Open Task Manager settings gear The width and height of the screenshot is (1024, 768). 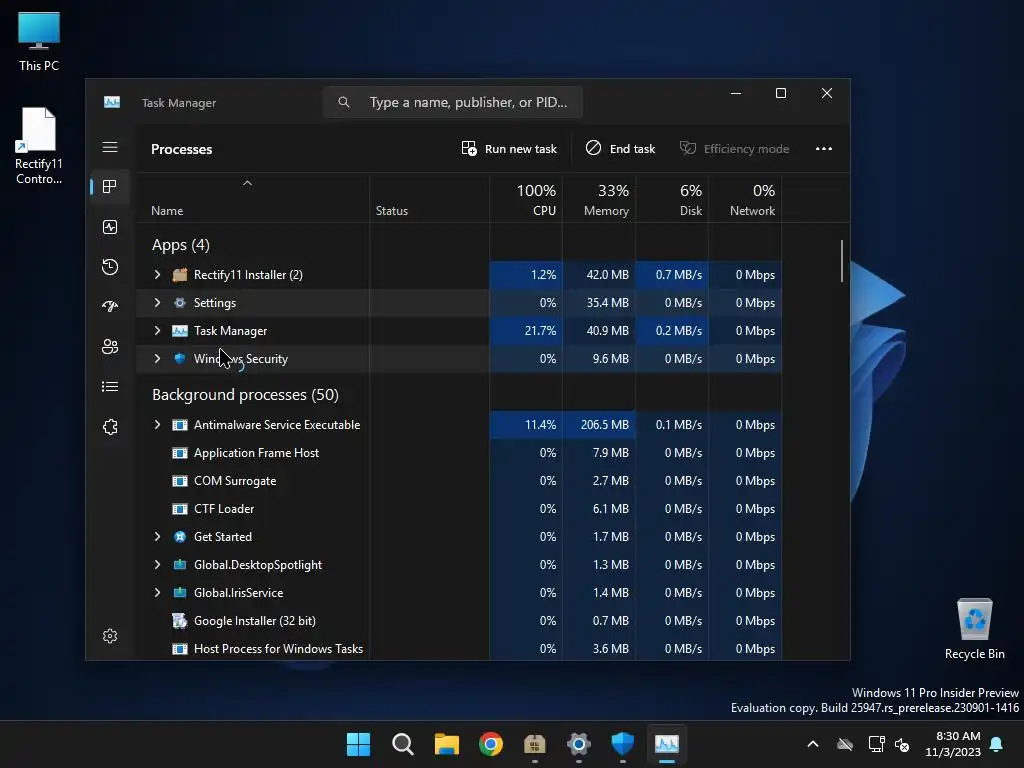[x=110, y=635]
